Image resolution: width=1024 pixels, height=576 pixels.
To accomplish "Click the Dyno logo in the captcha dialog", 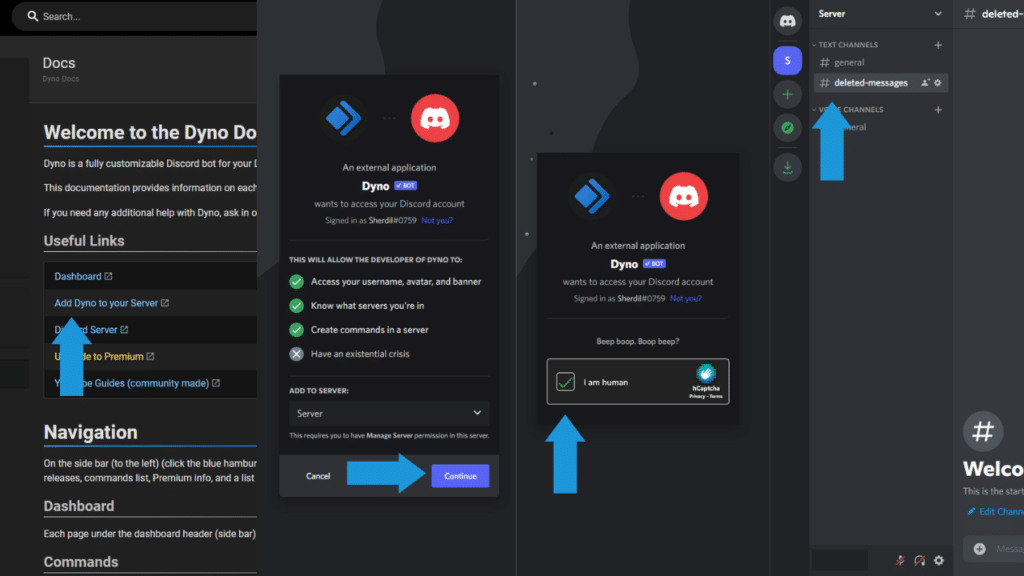I will click(x=592, y=196).
